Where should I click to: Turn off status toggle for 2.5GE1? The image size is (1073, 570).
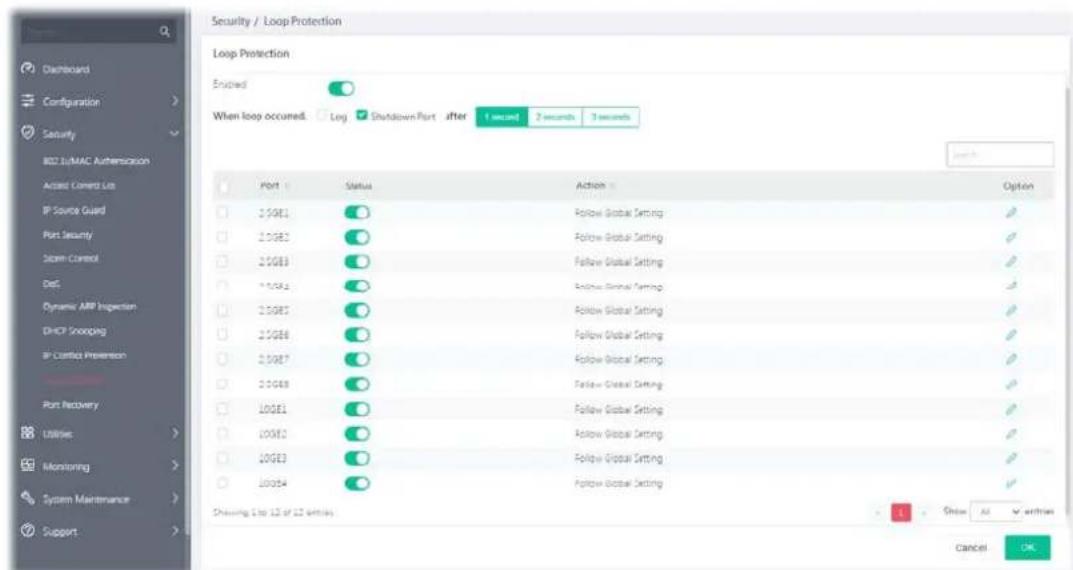(x=357, y=213)
